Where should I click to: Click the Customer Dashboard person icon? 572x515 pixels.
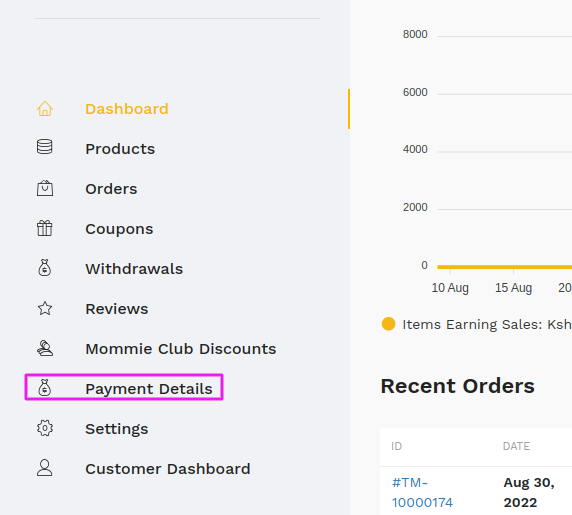pyautogui.click(x=45, y=468)
